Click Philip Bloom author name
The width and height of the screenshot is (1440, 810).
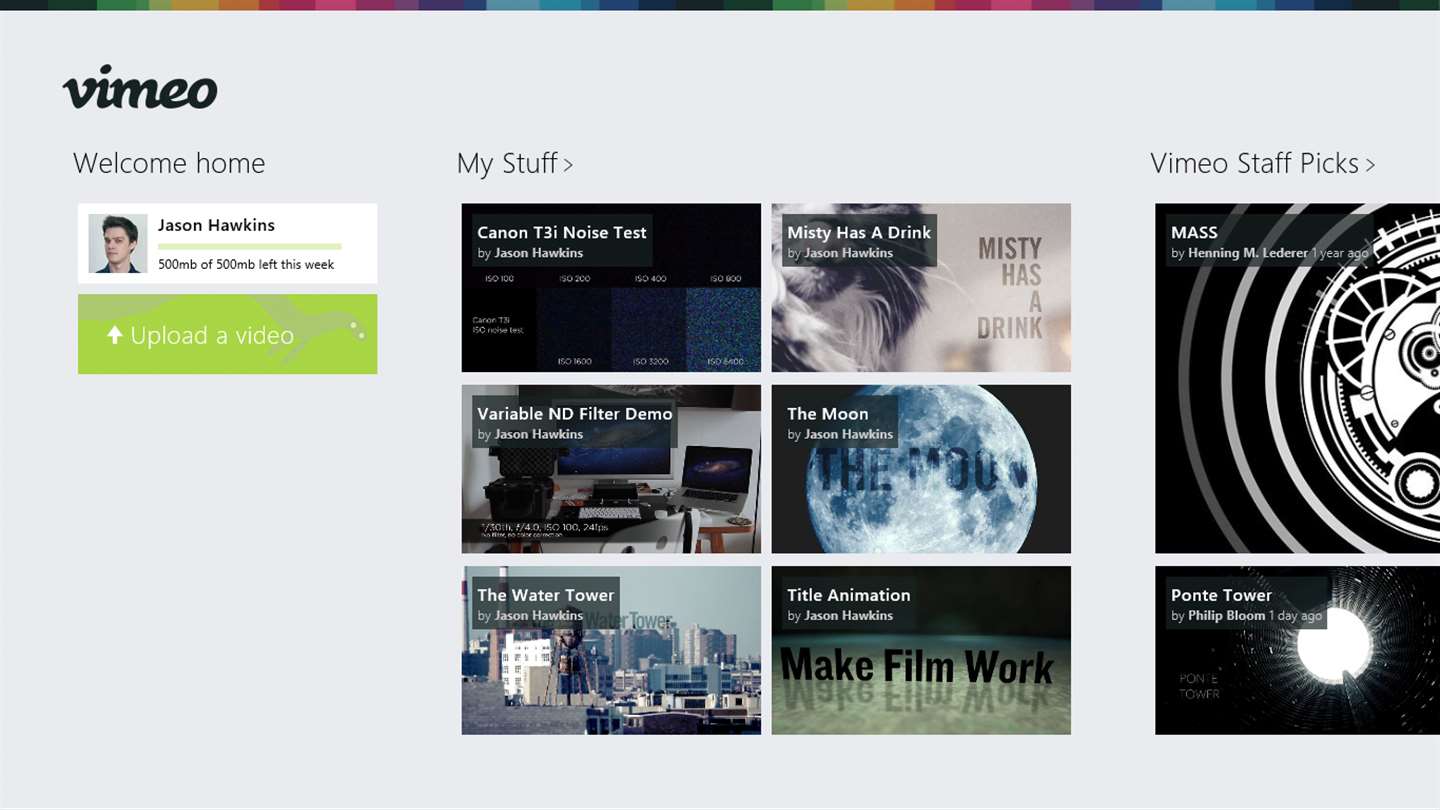[x=1226, y=616]
